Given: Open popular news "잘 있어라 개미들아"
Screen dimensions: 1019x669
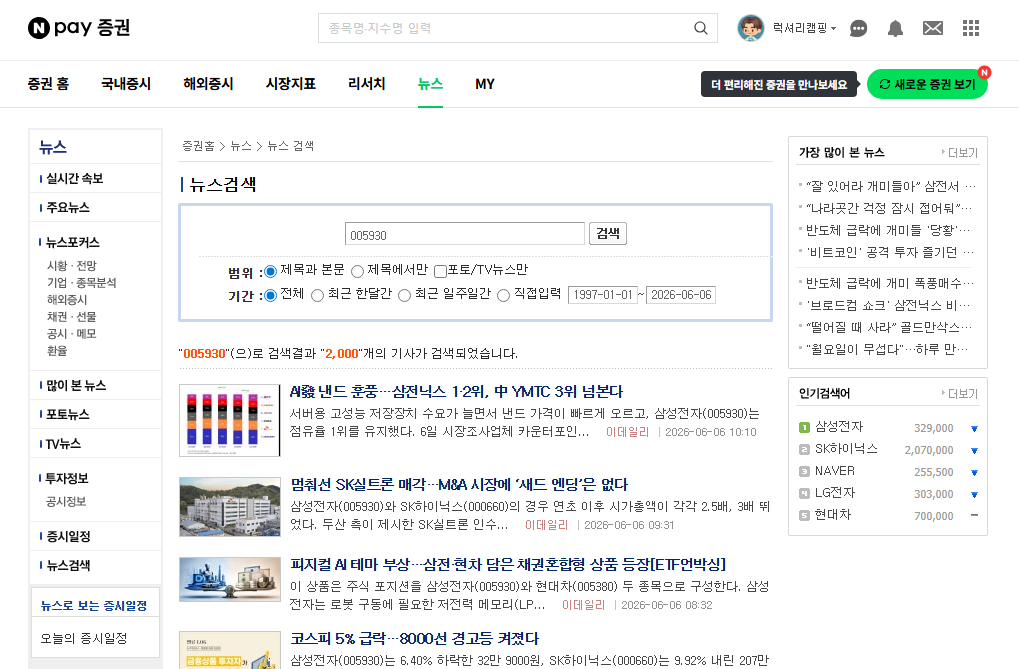Looking at the screenshot, I should pos(891,187).
